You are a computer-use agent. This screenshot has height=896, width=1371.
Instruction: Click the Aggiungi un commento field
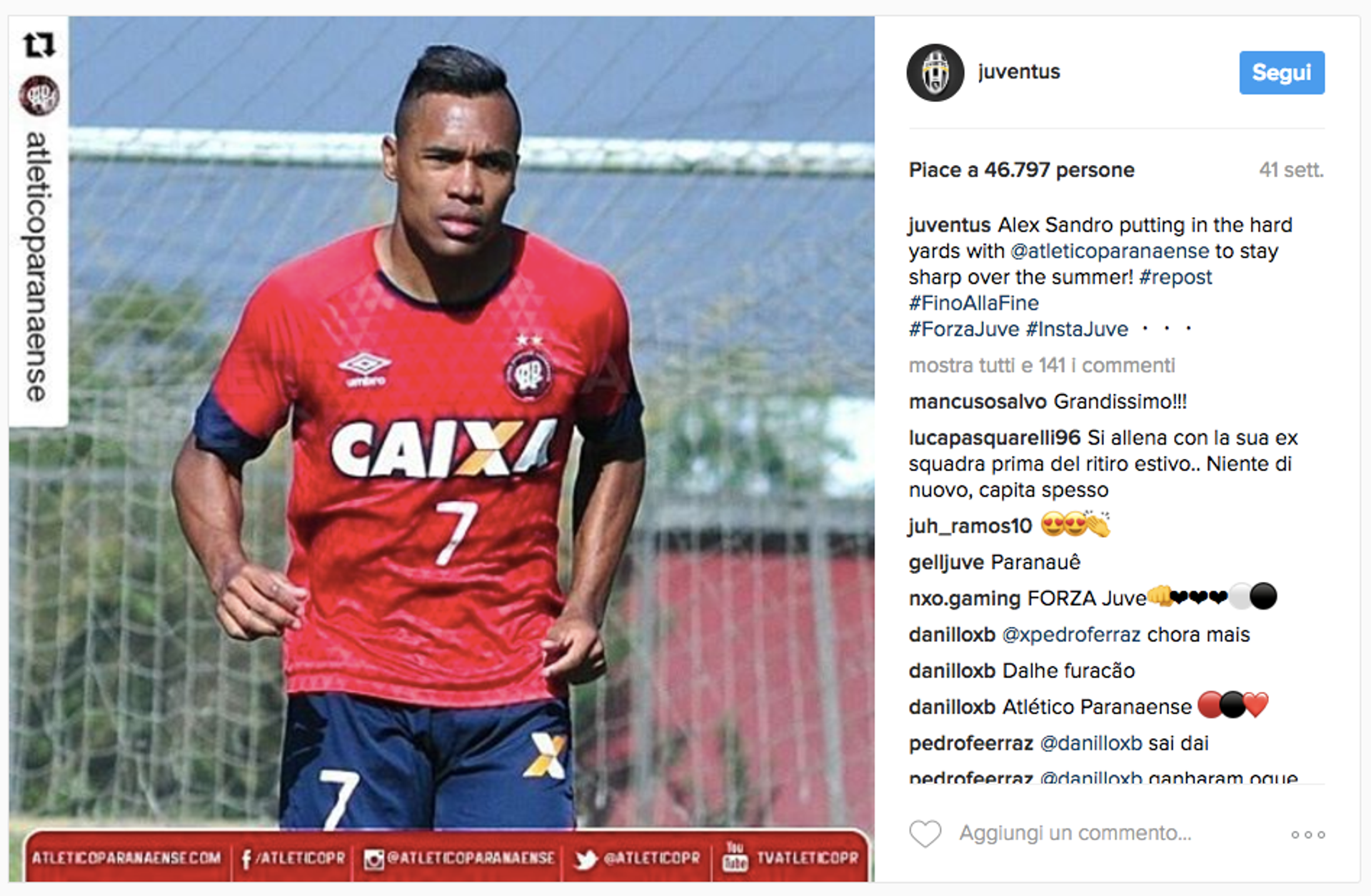coord(1075,833)
